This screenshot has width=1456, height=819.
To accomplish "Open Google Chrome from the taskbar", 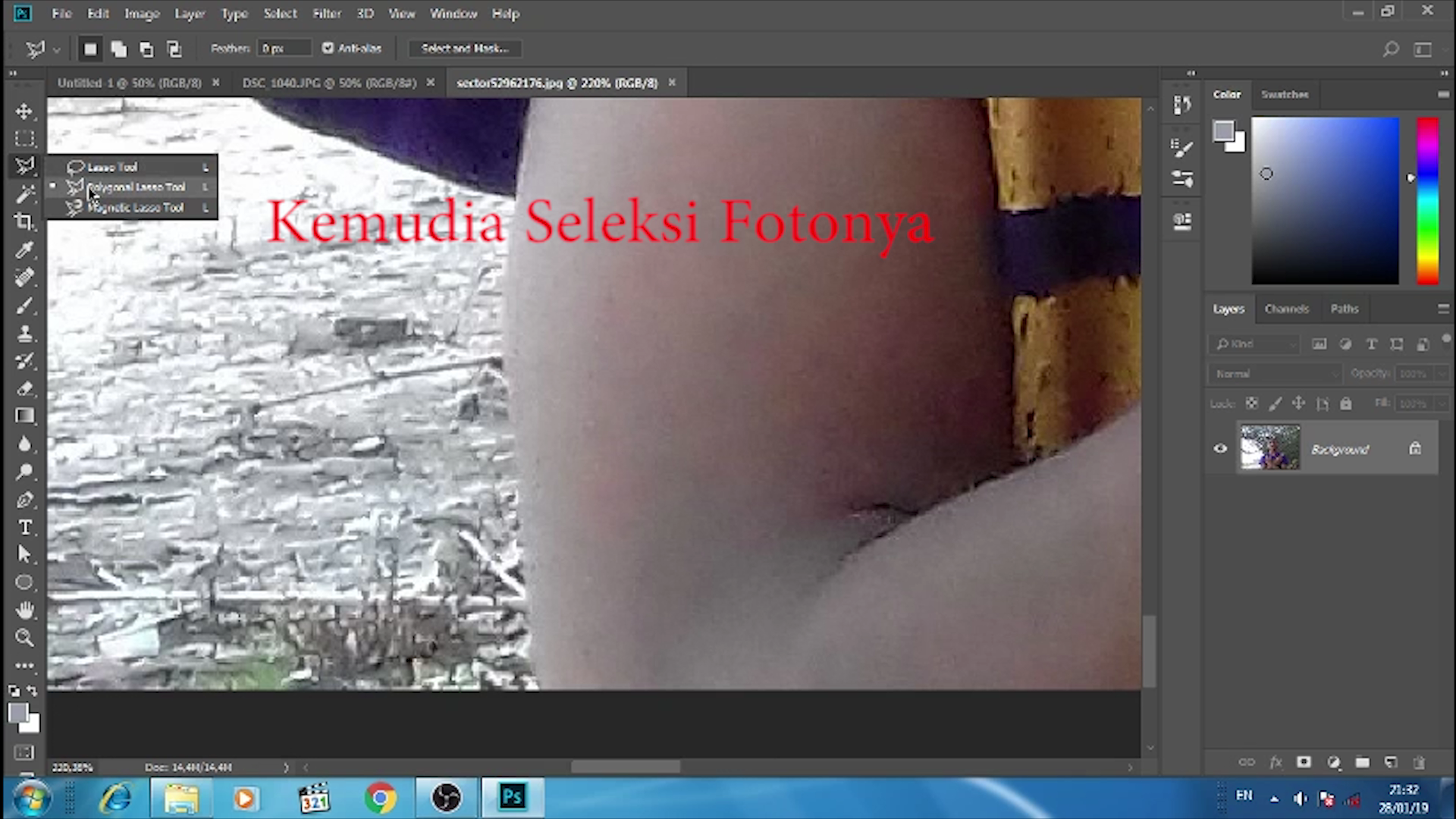I will pos(380,798).
